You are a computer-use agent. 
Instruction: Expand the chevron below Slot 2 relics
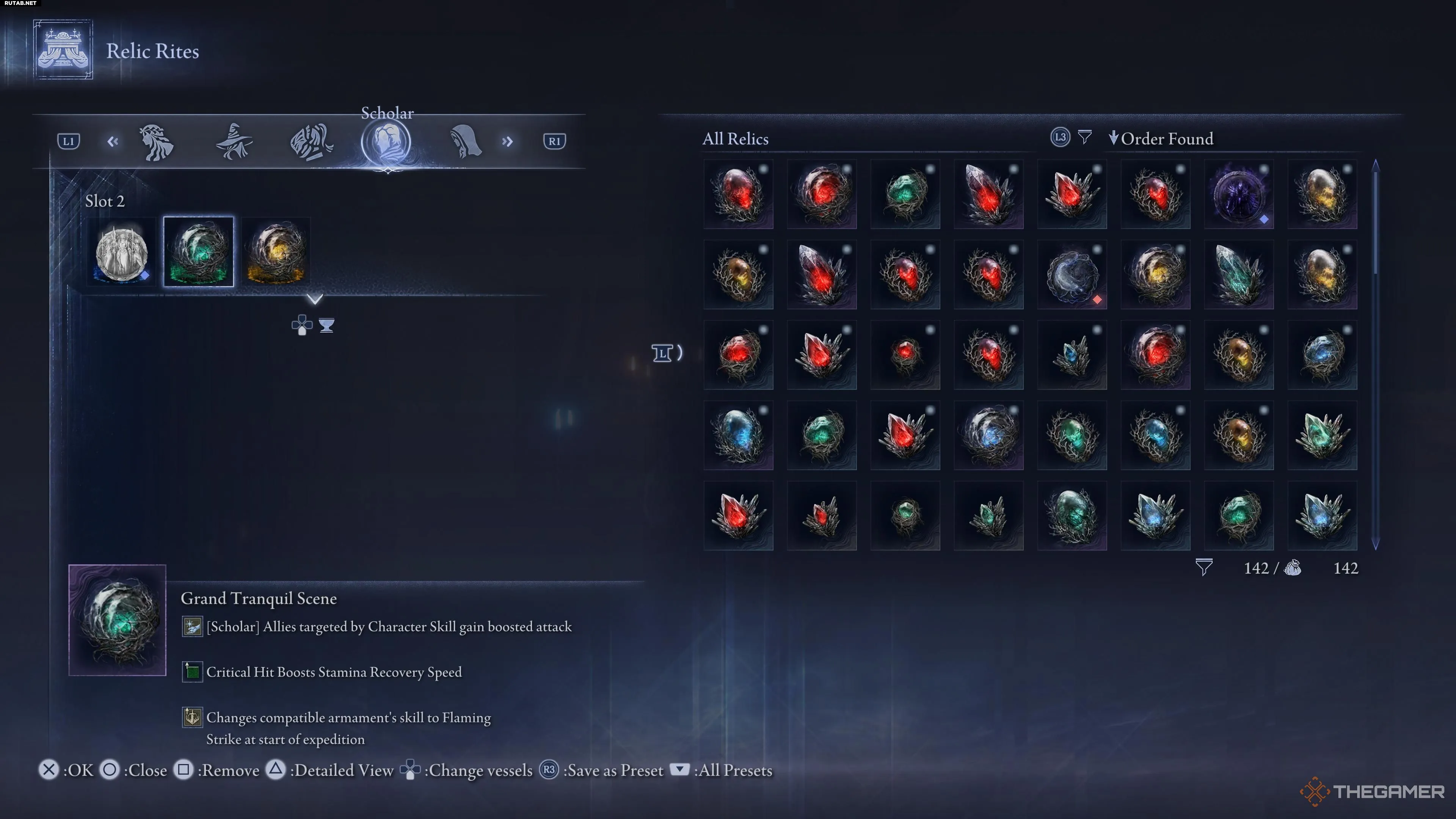[x=315, y=298]
